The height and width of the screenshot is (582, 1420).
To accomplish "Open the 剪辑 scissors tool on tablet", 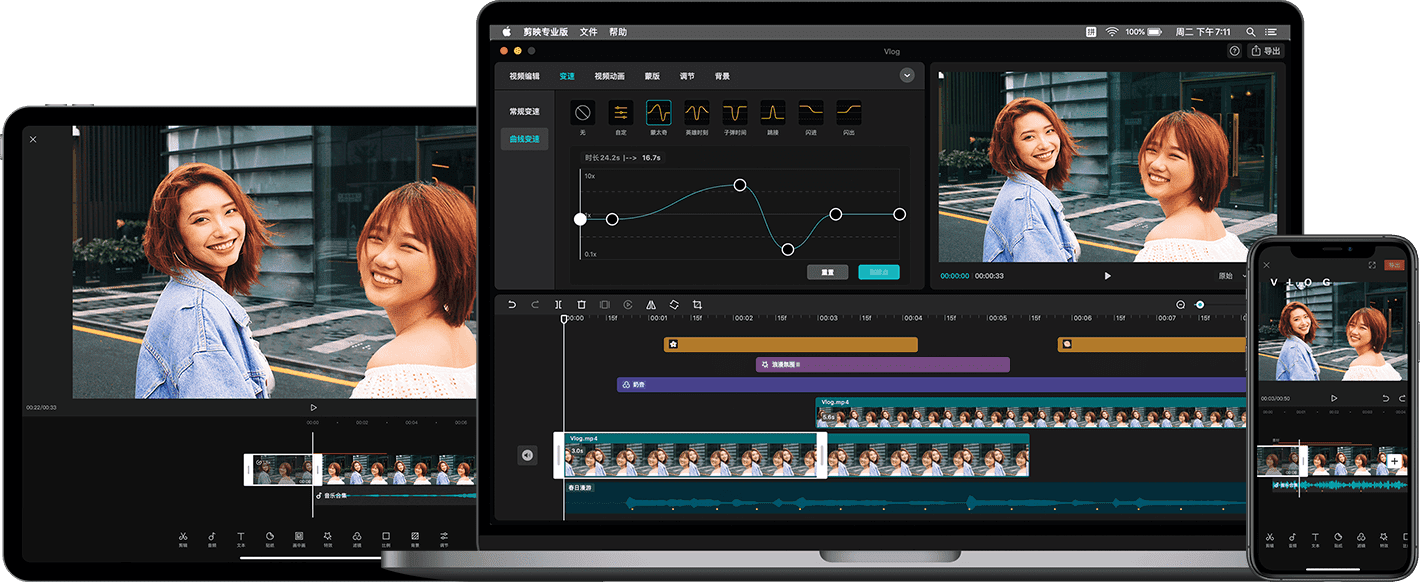I will (183, 540).
